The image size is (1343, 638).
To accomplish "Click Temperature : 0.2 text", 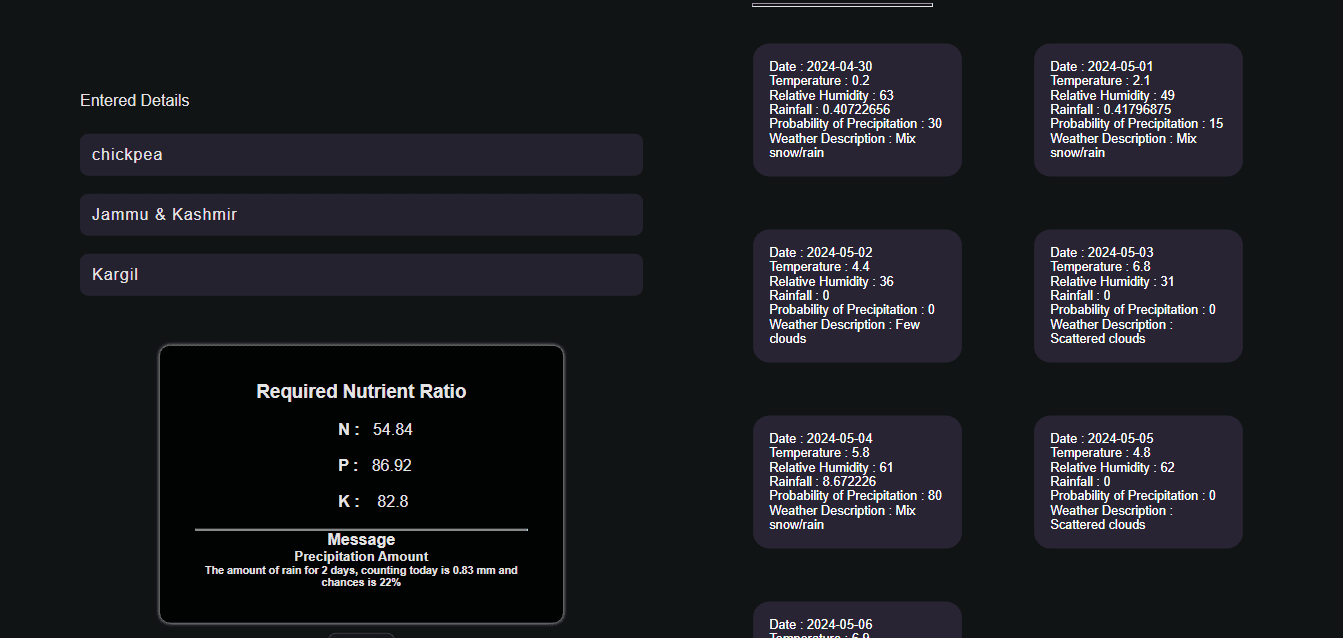I will tap(819, 81).
